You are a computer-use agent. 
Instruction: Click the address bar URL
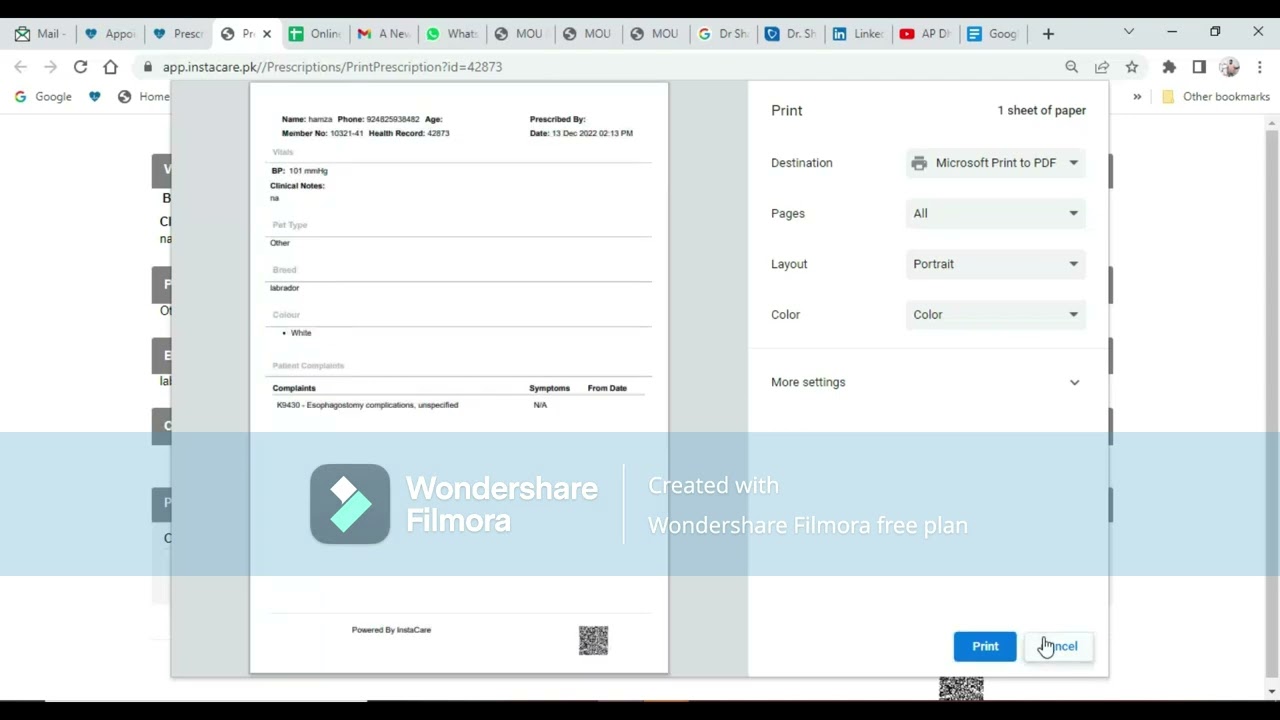click(332, 67)
